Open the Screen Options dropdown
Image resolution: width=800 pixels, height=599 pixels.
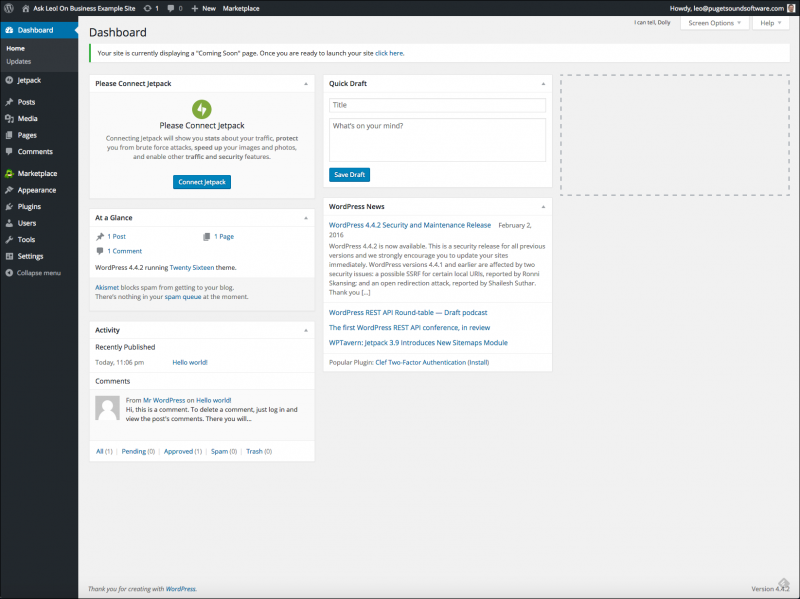pos(714,23)
